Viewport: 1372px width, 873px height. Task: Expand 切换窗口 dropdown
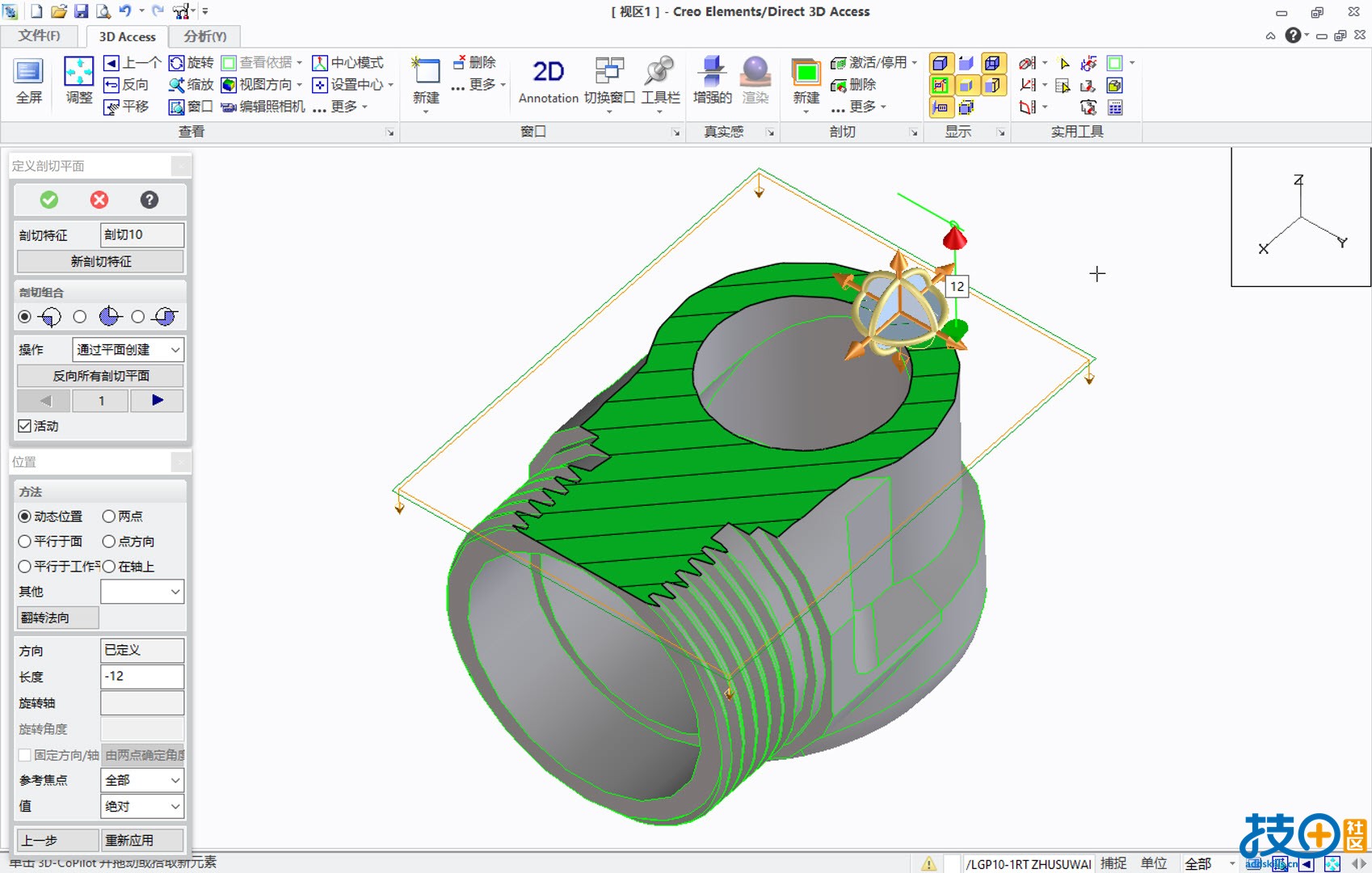609,111
